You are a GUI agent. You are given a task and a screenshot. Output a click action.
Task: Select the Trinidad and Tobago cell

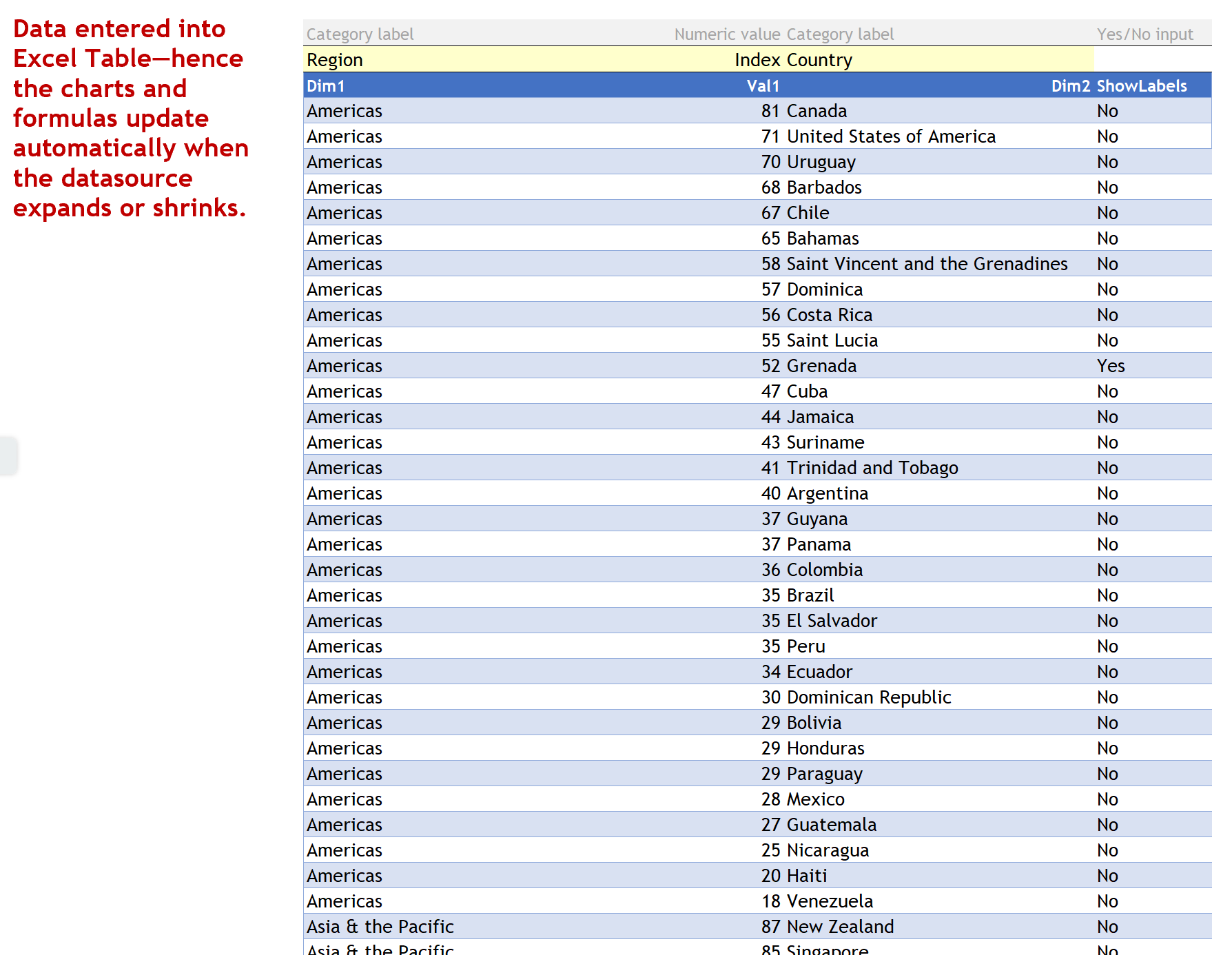tap(938, 468)
